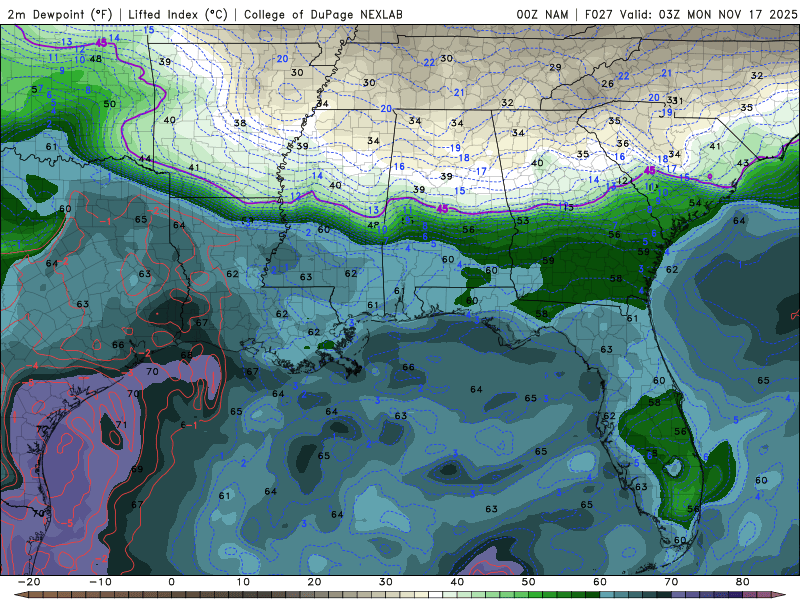Click the color scale label "30"

pyautogui.click(x=386, y=582)
